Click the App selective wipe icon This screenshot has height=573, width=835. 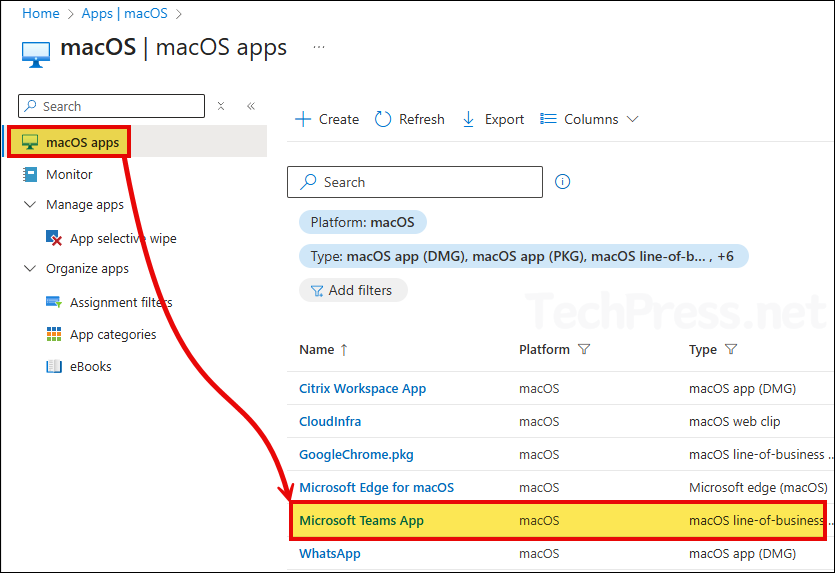(x=54, y=238)
